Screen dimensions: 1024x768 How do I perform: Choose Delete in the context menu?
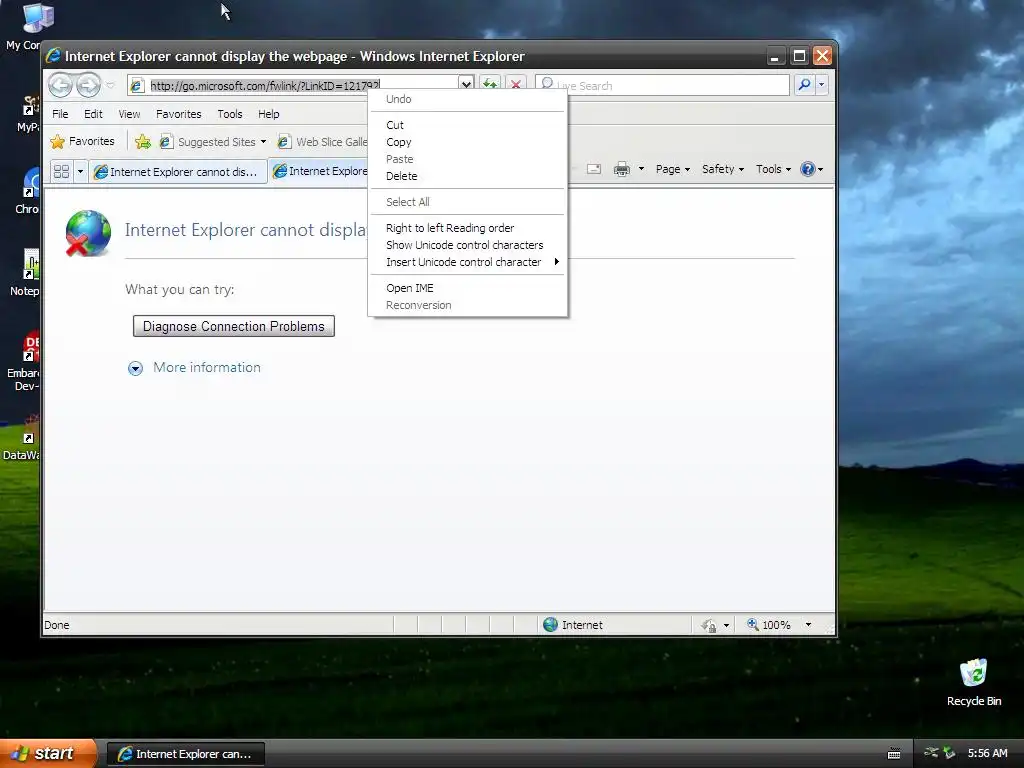click(x=468, y=176)
